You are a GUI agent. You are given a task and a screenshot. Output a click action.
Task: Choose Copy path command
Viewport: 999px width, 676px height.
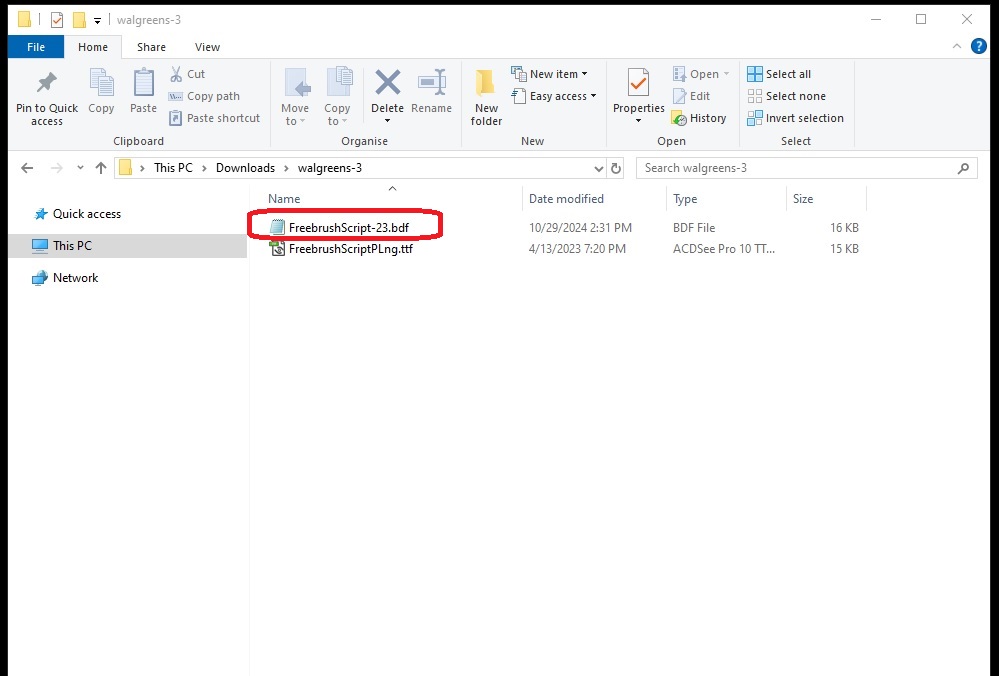coord(204,96)
